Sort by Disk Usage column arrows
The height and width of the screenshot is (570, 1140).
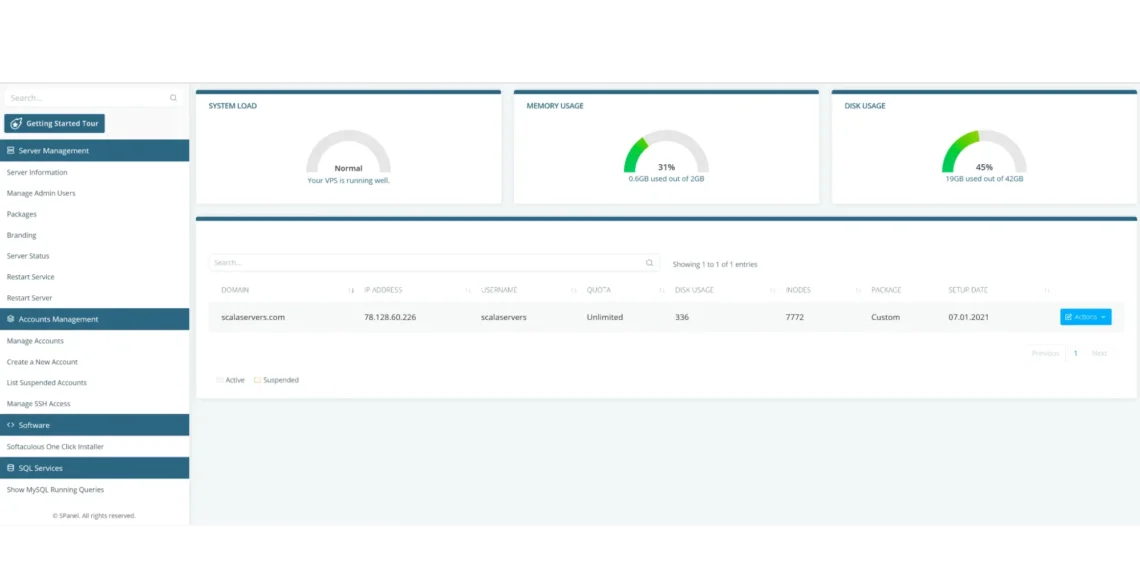coord(773,290)
